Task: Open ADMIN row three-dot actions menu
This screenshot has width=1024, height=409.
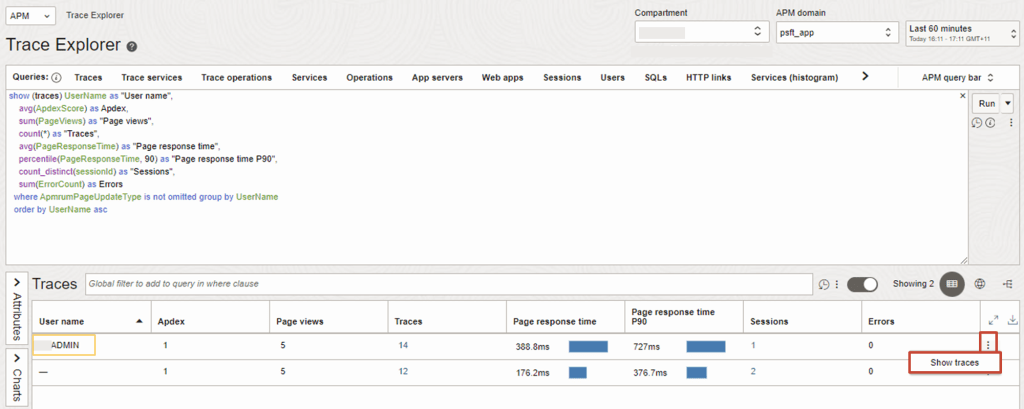Action: coord(987,345)
